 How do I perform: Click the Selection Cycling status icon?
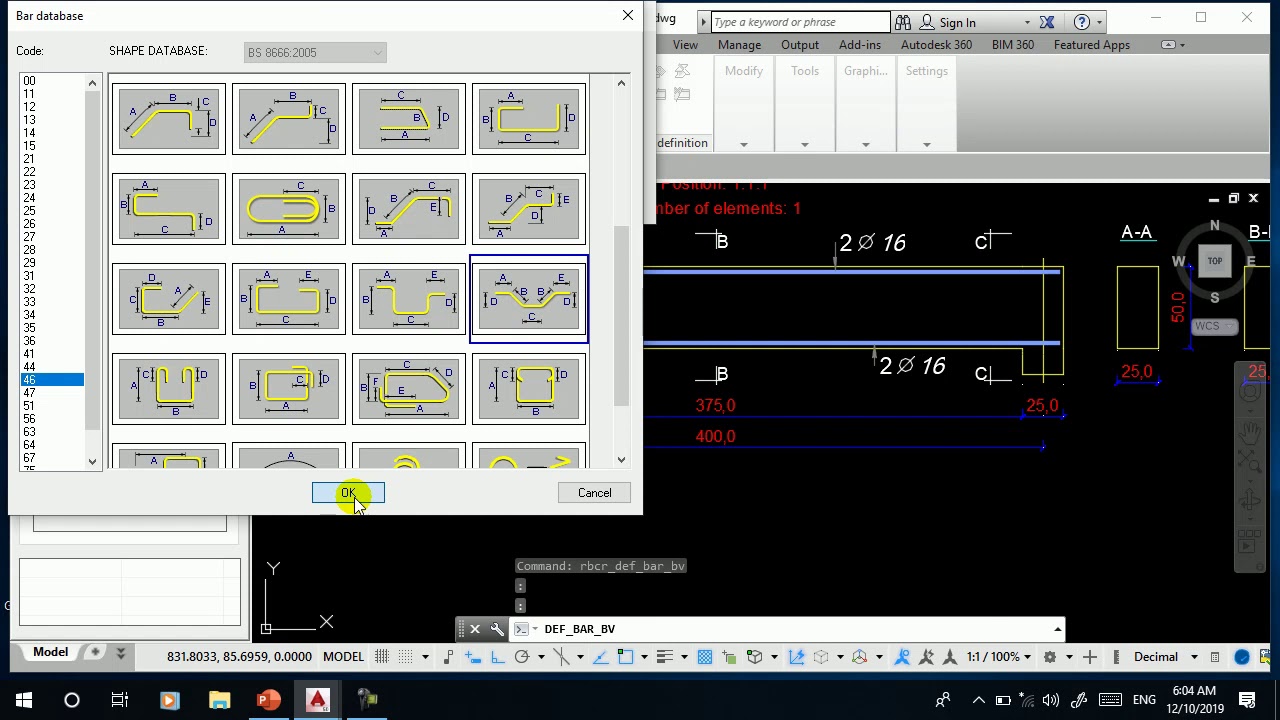coord(729,657)
